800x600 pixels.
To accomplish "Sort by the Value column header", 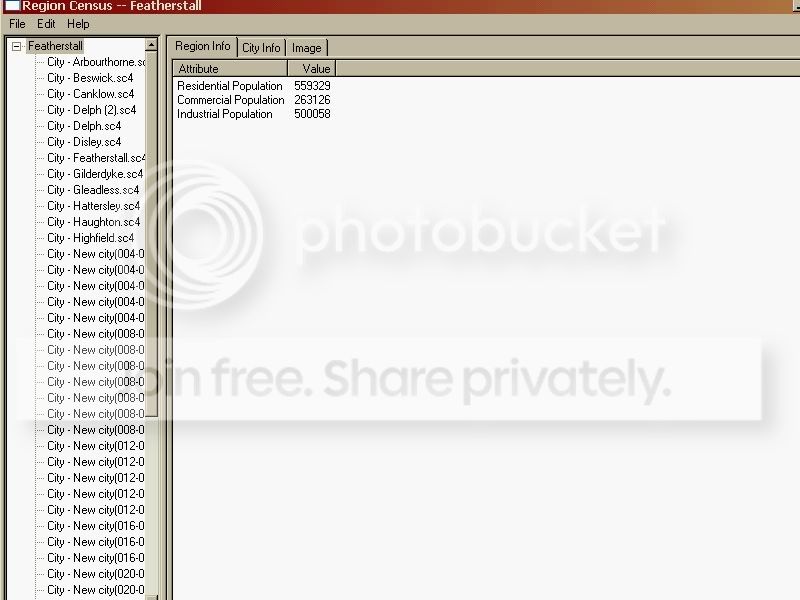I will (312, 68).
